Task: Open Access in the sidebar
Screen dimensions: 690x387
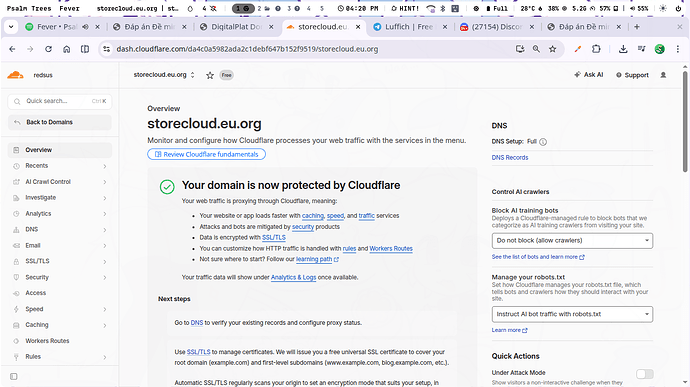Action: [60, 293]
